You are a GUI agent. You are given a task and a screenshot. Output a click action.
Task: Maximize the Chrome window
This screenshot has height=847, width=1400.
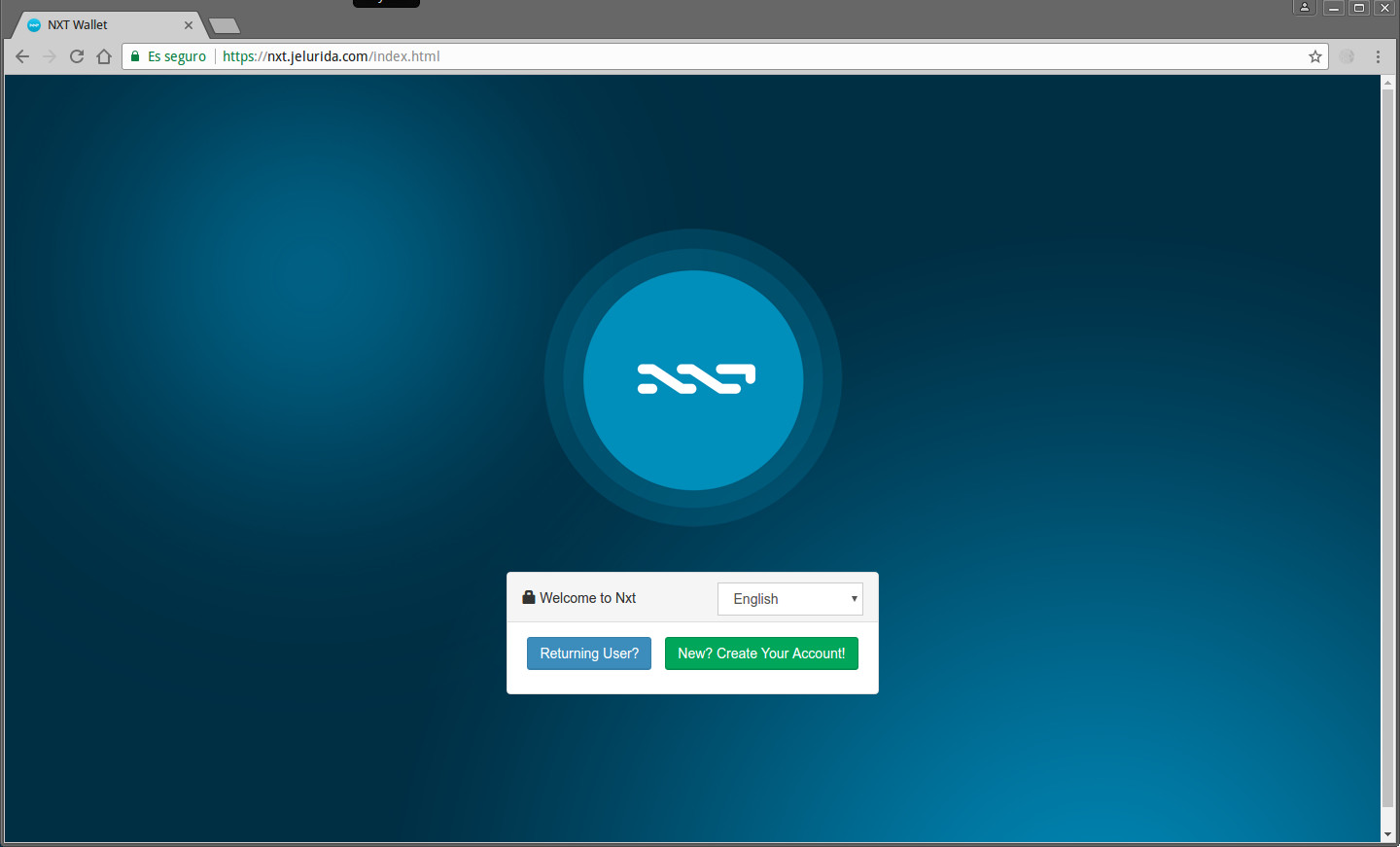[x=1359, y=8]
